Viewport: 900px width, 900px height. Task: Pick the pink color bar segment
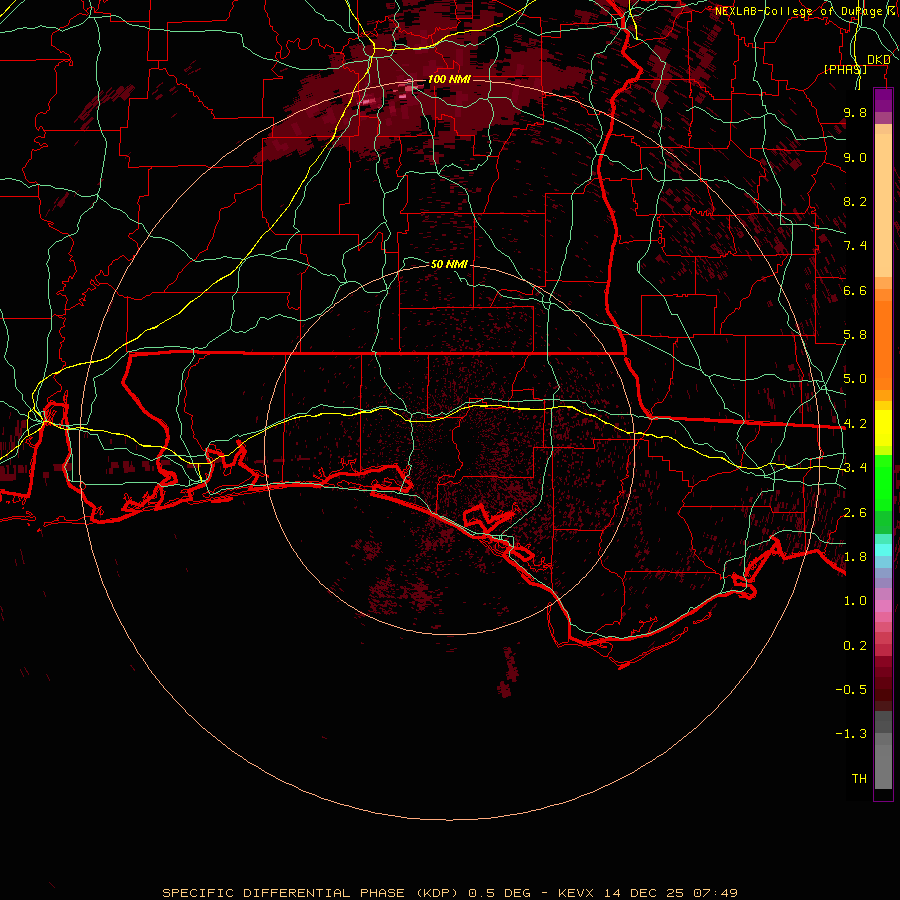883,606
